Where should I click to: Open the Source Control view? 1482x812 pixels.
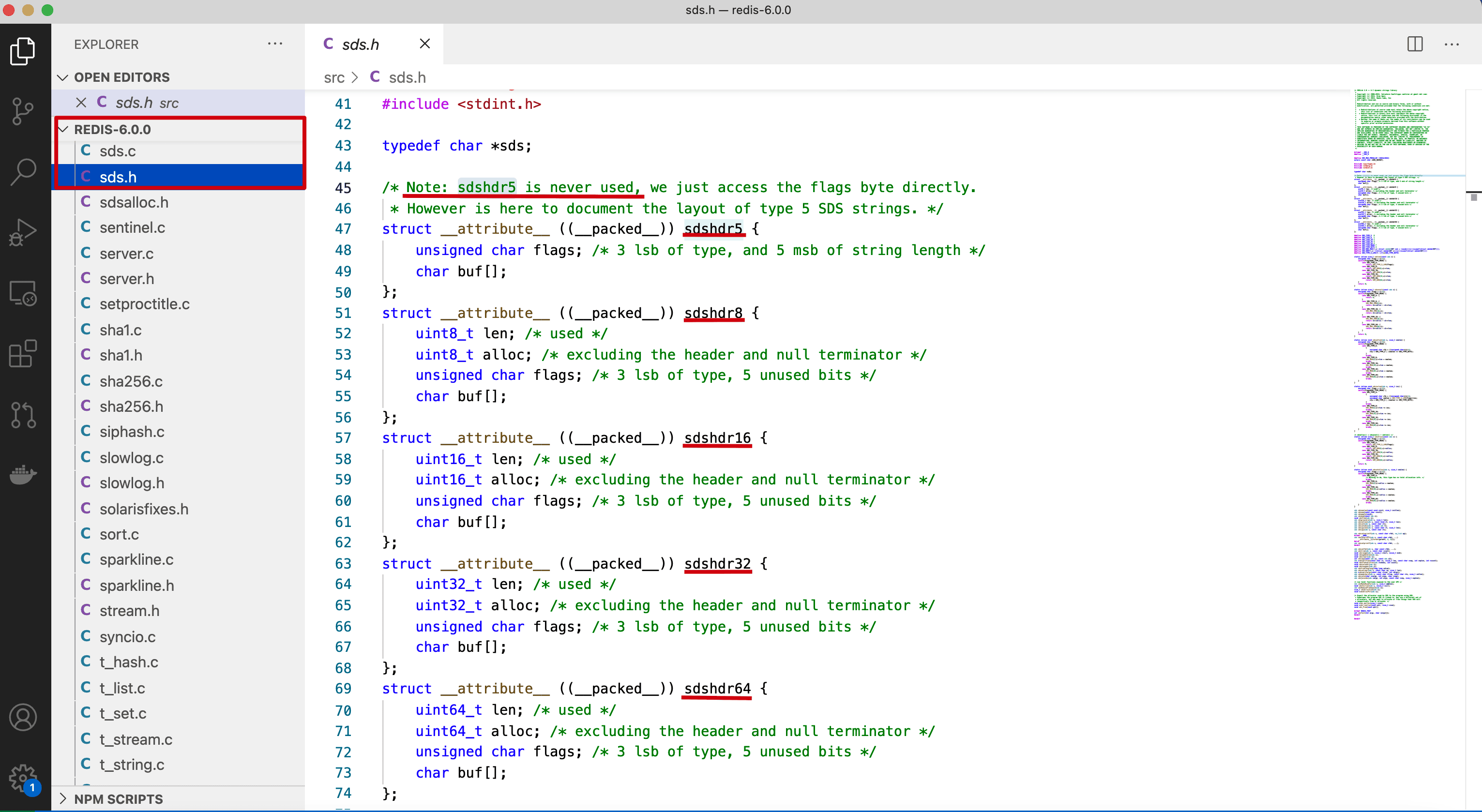(x=23, y=111)
